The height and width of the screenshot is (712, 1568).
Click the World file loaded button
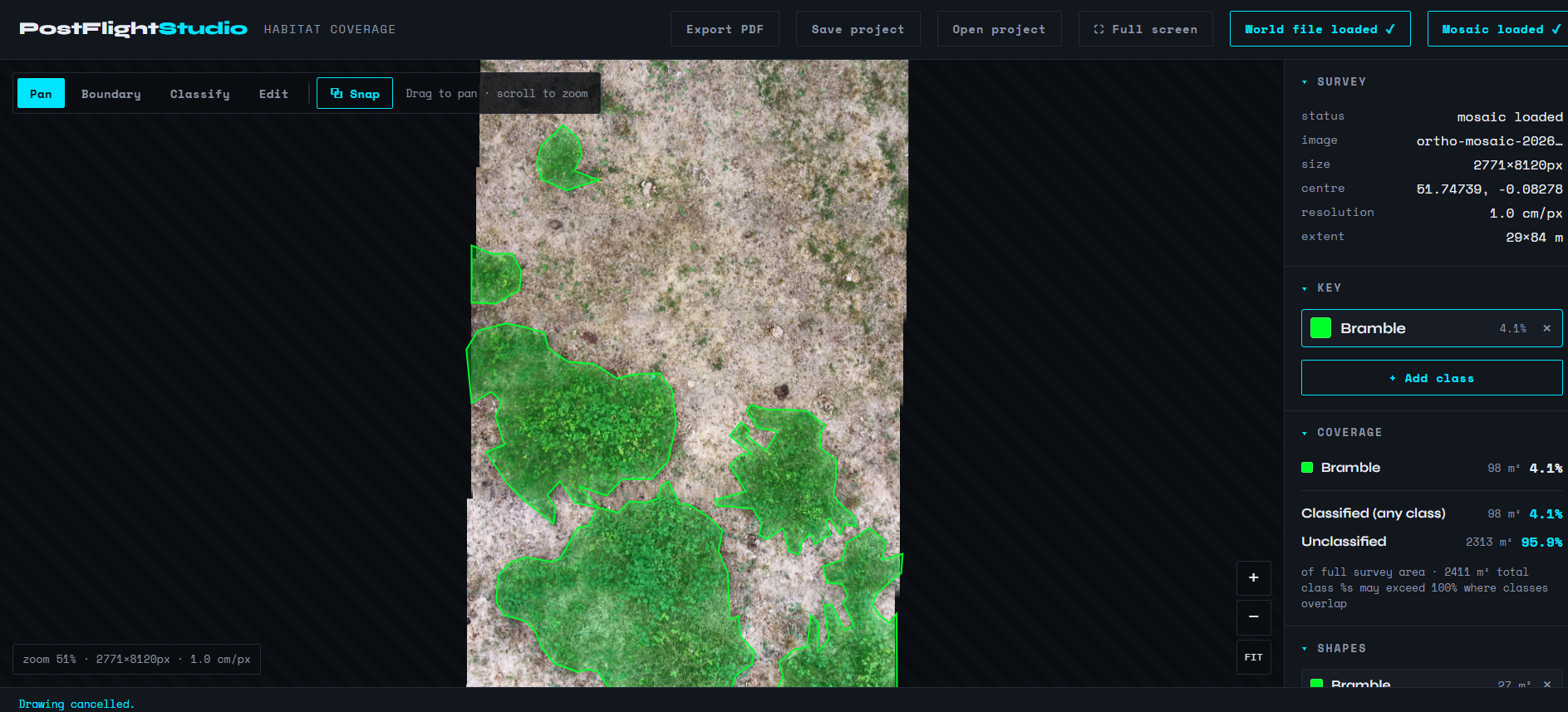click(1320, 29)
